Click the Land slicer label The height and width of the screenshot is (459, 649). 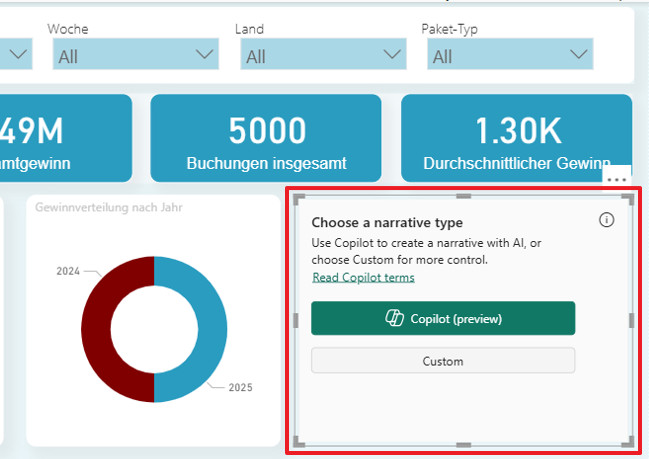click(x=249, y=29)
